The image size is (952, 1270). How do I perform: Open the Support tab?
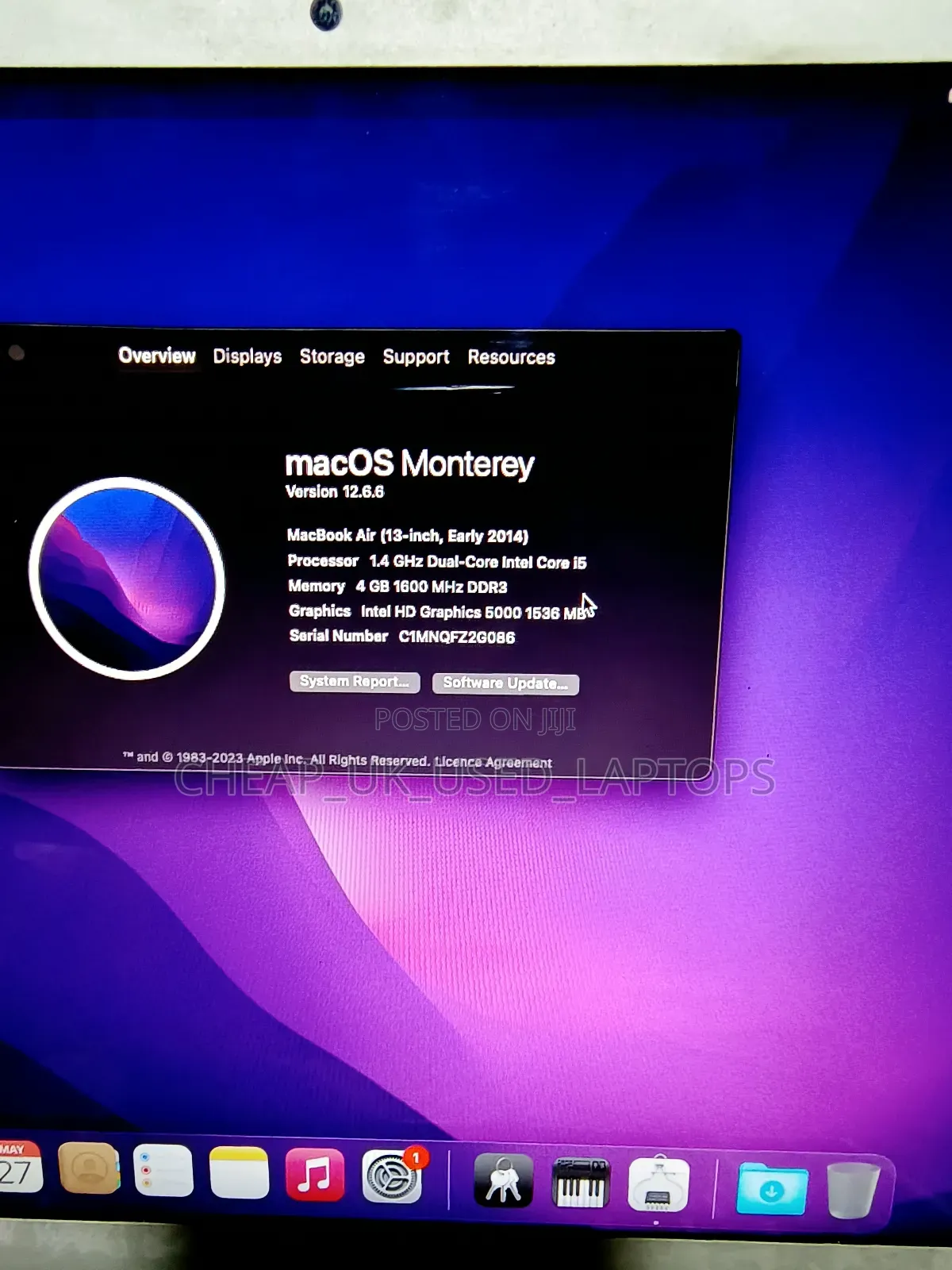point(416,357)
